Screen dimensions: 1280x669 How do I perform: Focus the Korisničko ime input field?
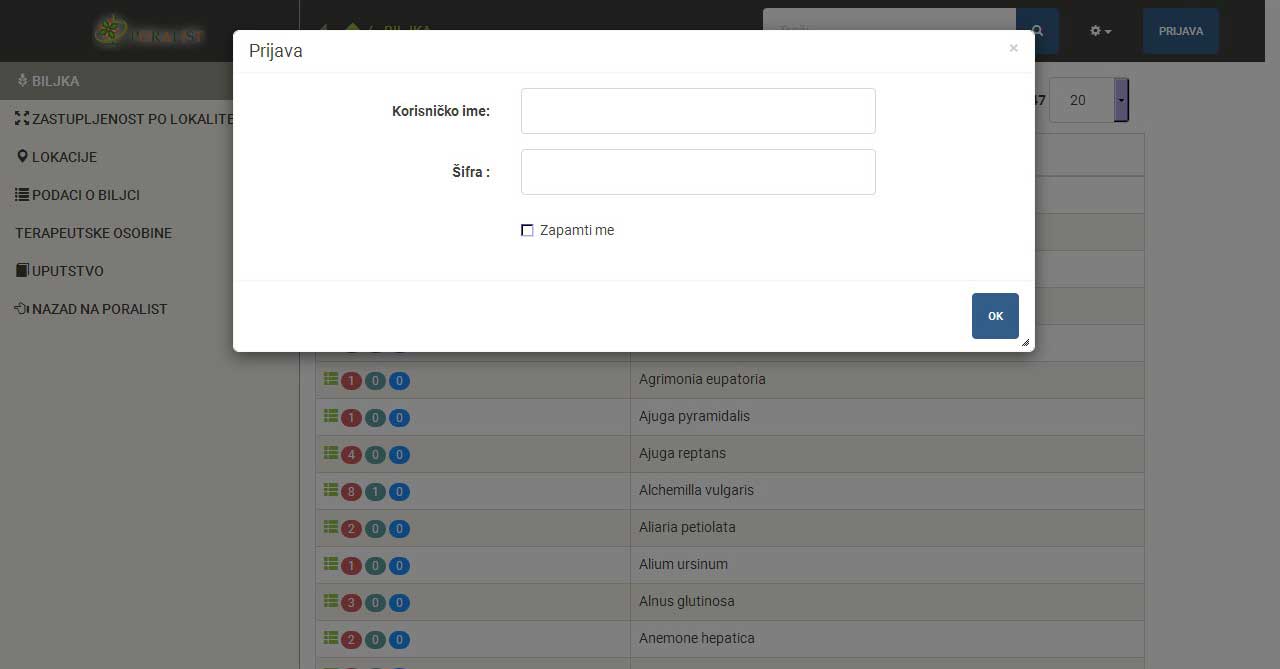[x=698, y=111]
